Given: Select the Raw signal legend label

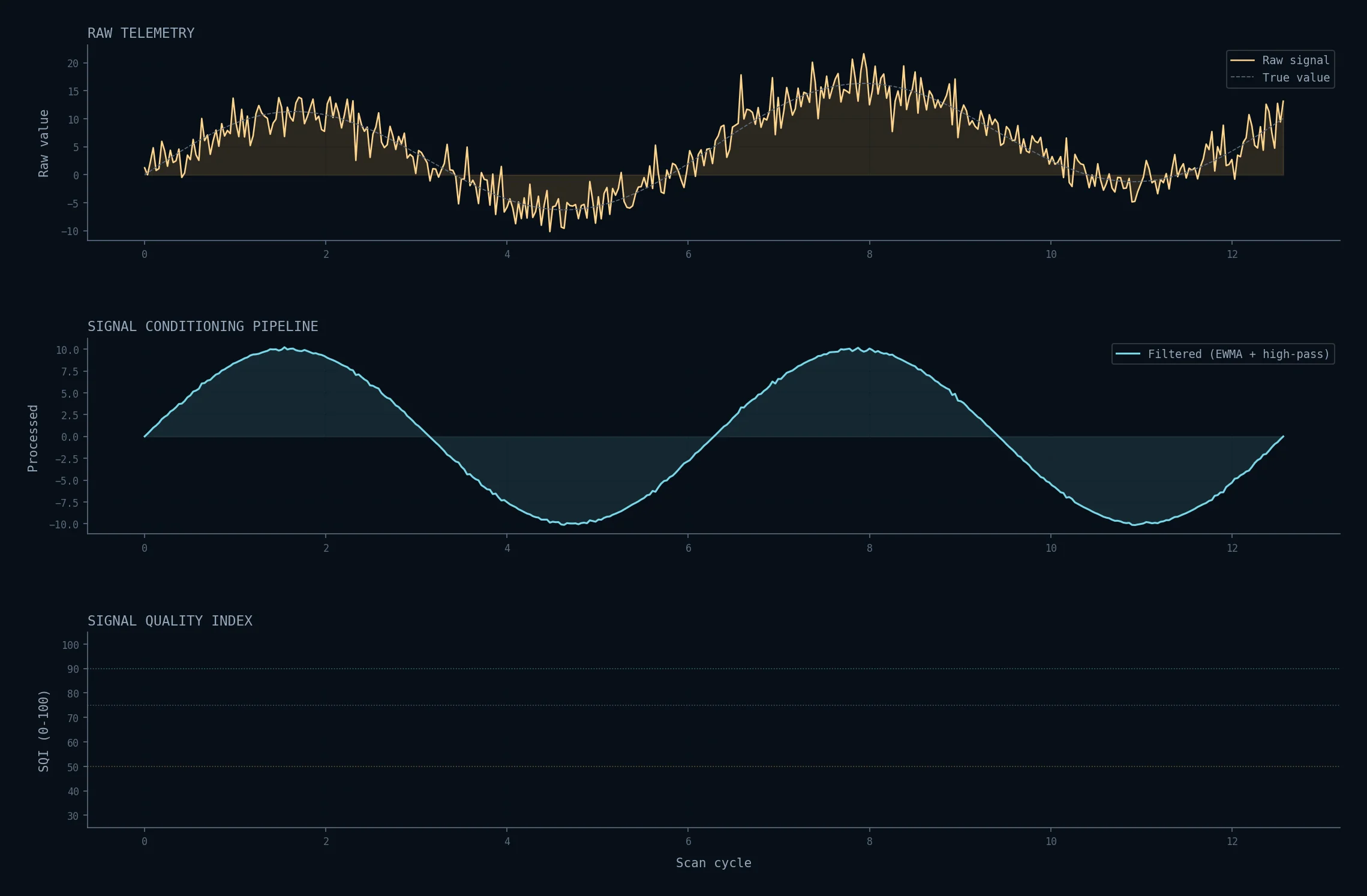Looking at the screenshot, I should click(1296, 60).
